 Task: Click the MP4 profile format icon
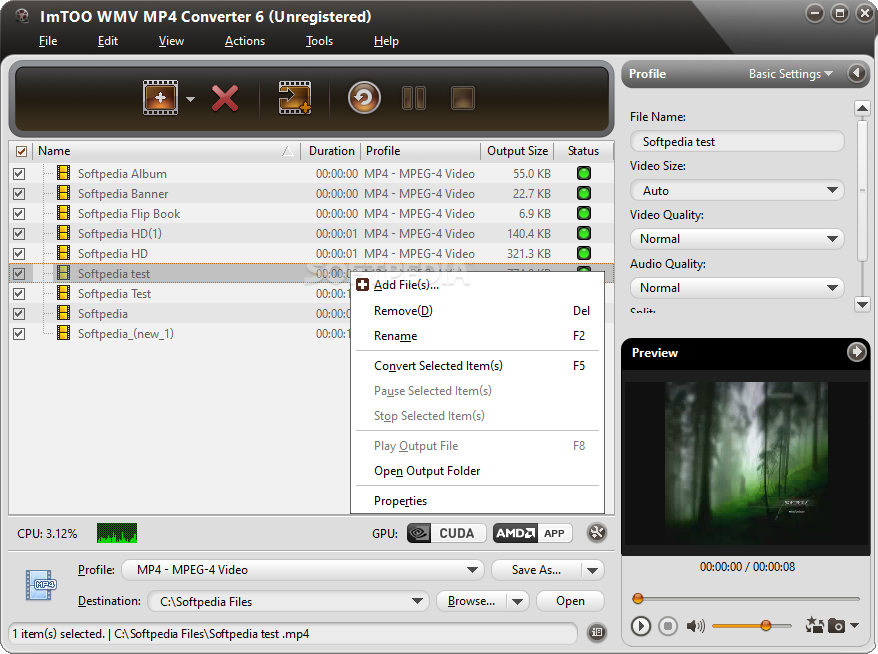(x=40, y=585)
